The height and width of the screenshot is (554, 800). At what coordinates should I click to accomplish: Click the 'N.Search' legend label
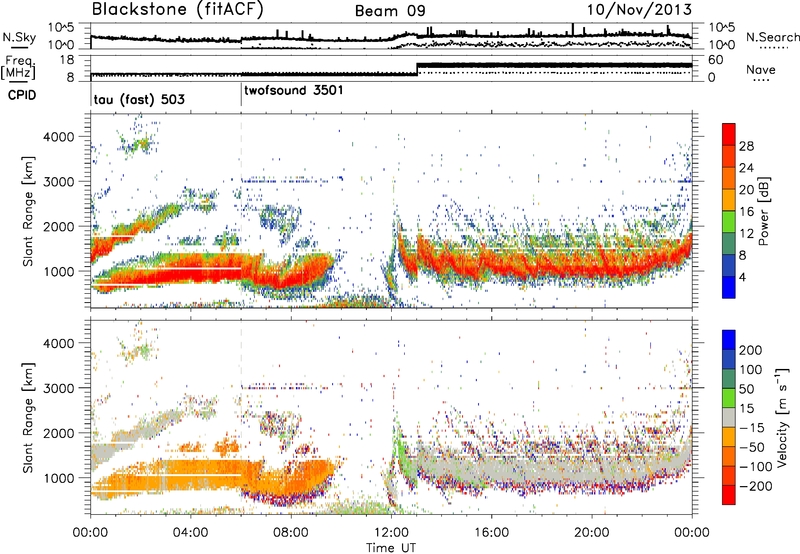pos(772,37)
